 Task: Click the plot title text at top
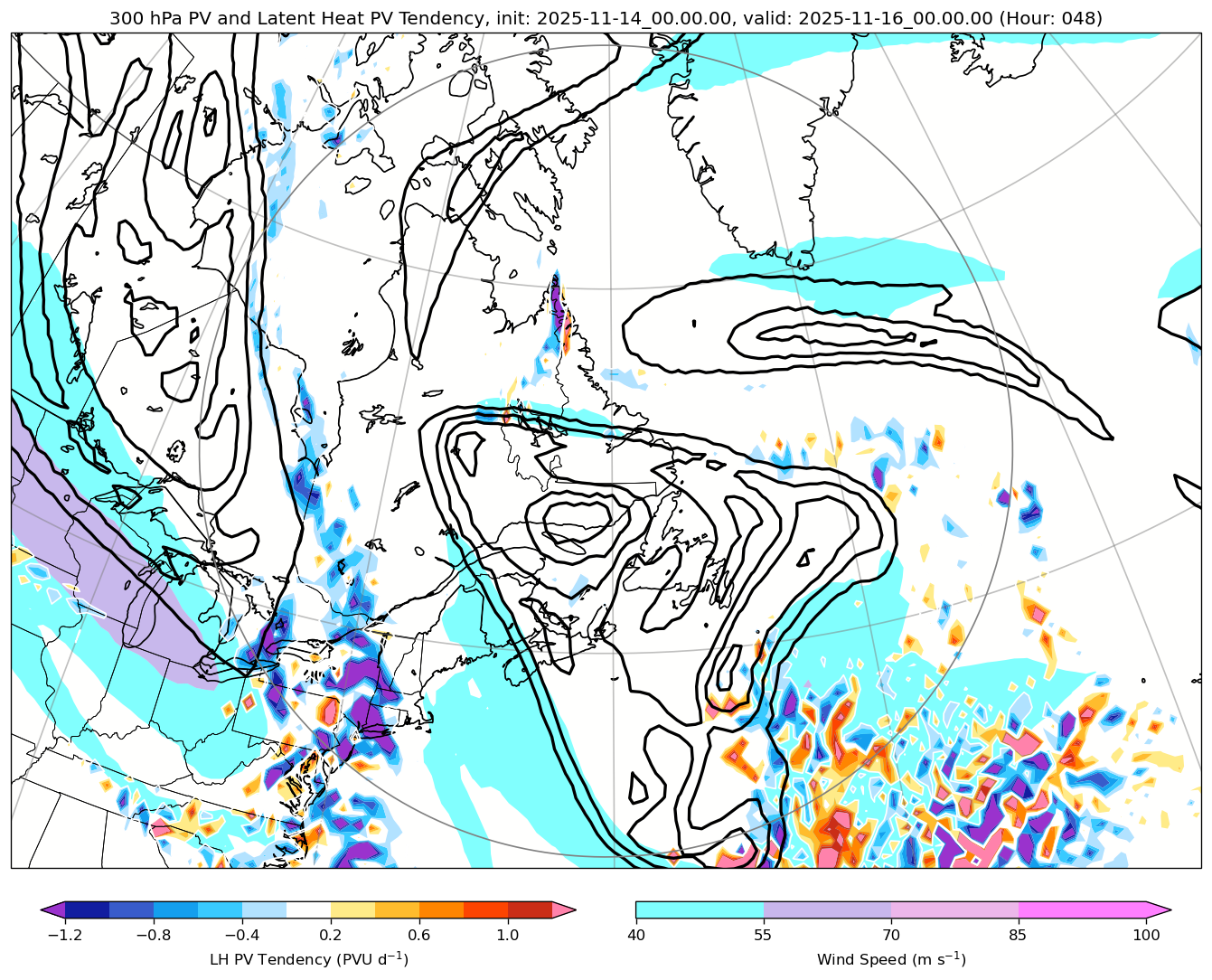tap(606, 18)
